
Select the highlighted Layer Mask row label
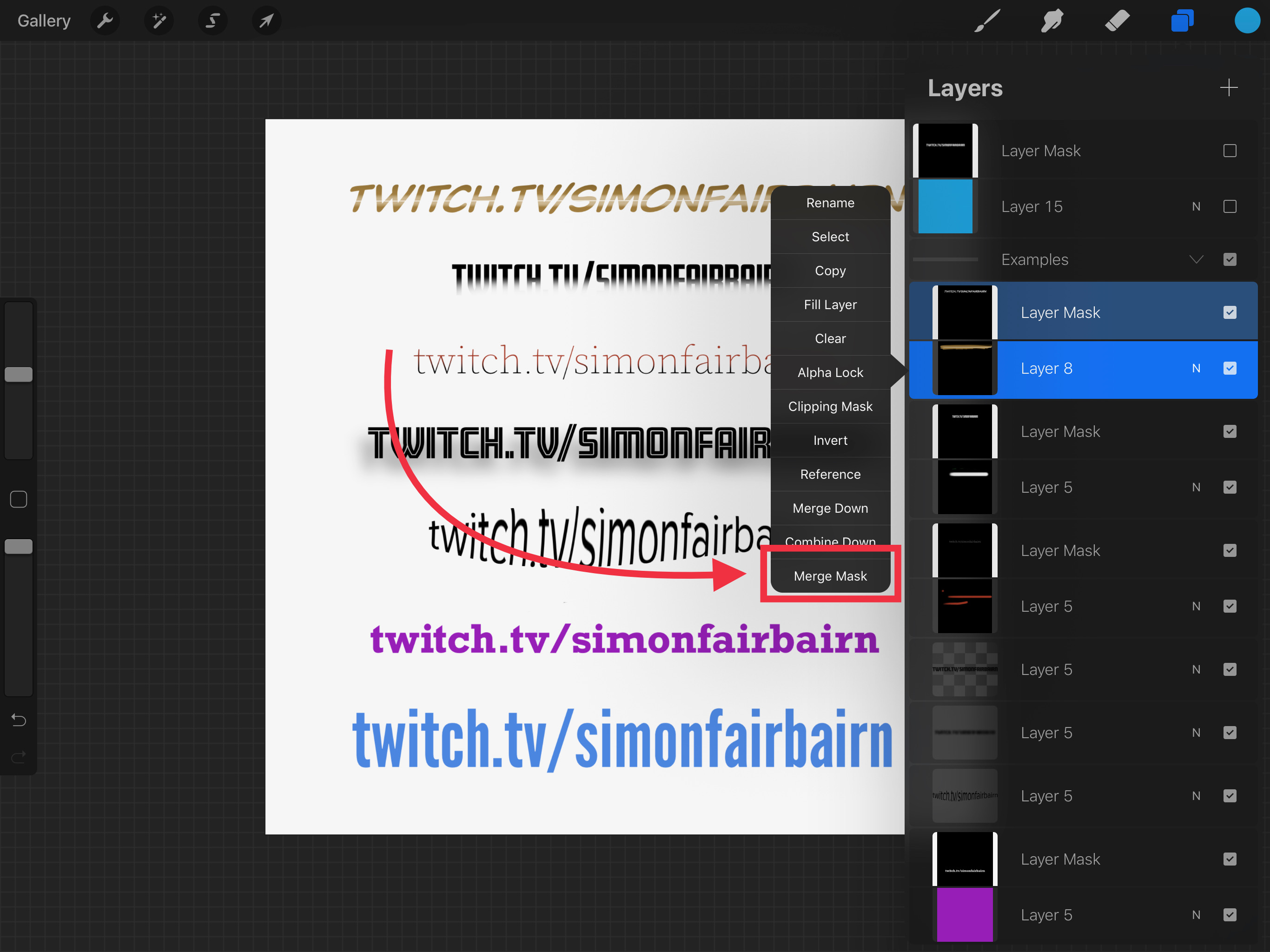1060,312
